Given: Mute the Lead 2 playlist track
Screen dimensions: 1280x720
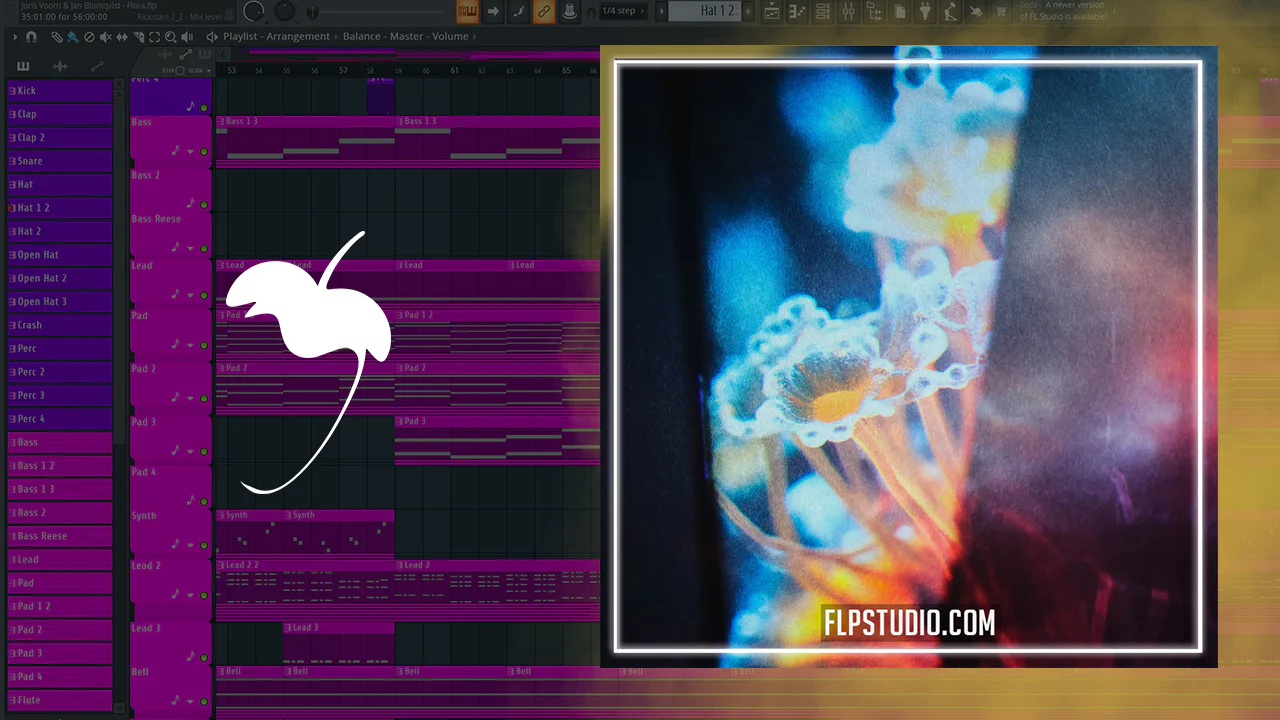Looking at the screenshot, I should [x=204, y=596].
